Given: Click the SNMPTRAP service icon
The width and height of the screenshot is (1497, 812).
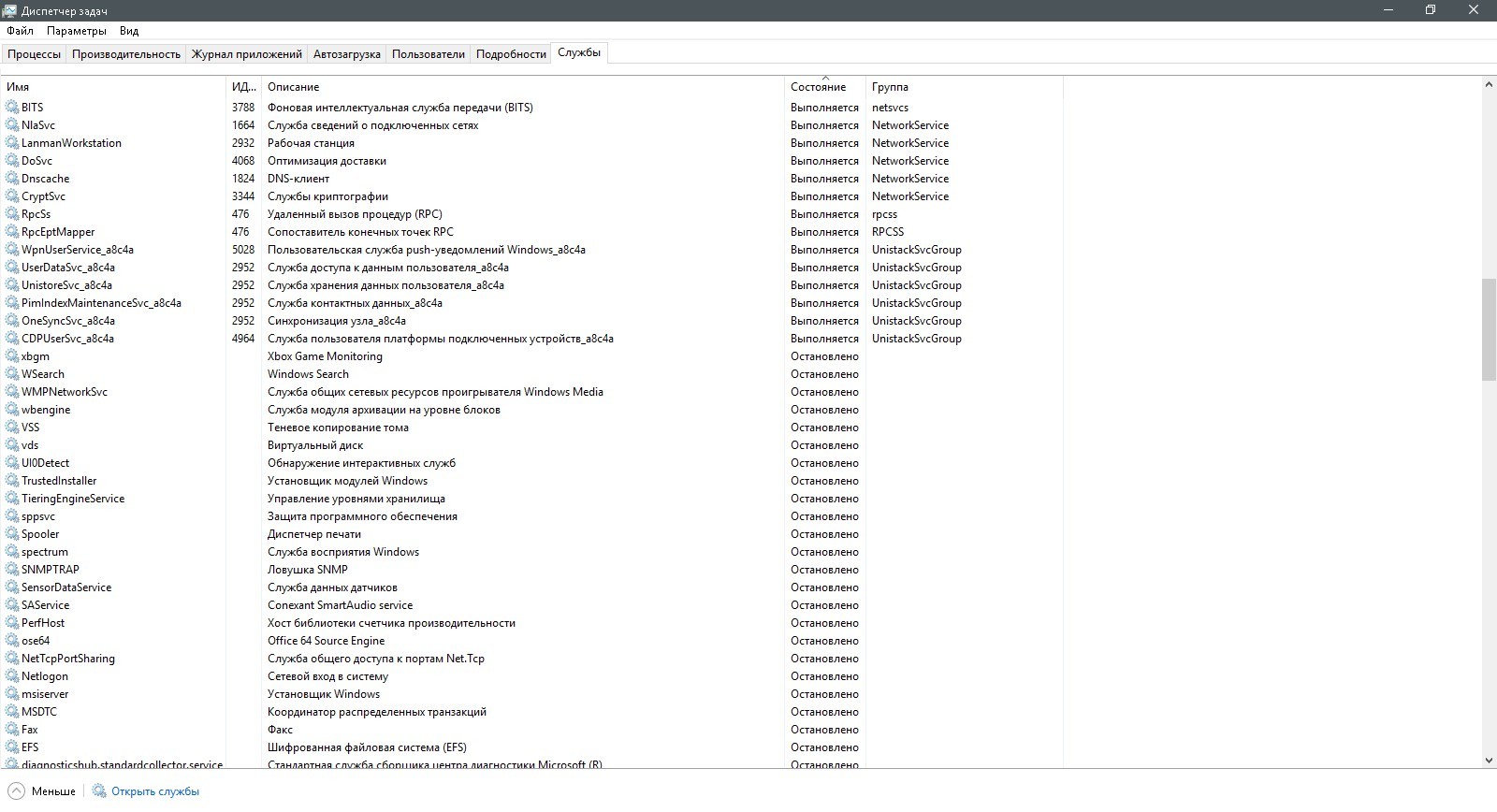Looking at the screenshot, I should click(x=12, y=570).
